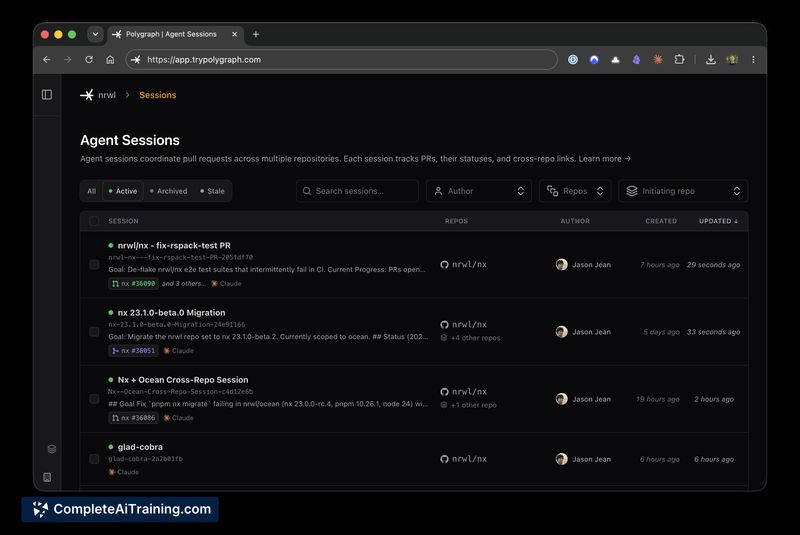The height and width of the screenshot is (535, 800).
Task: Check the Nx + Ocean Cross-Repo Session
Action: click(x=94, y=399)
